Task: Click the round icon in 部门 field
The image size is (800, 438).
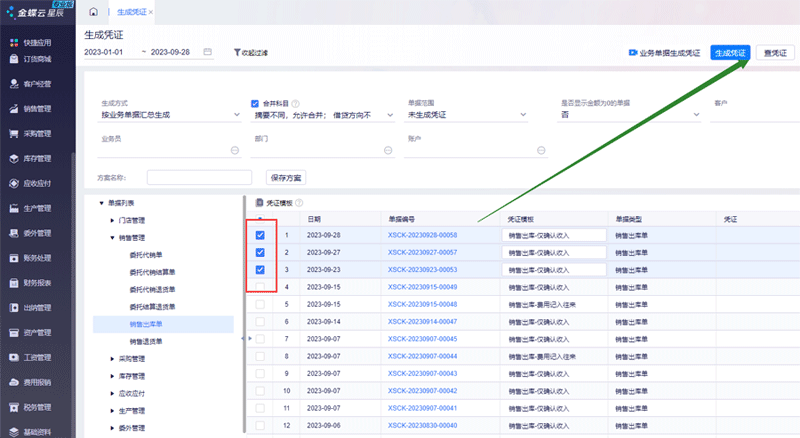Action: (388, 151)
